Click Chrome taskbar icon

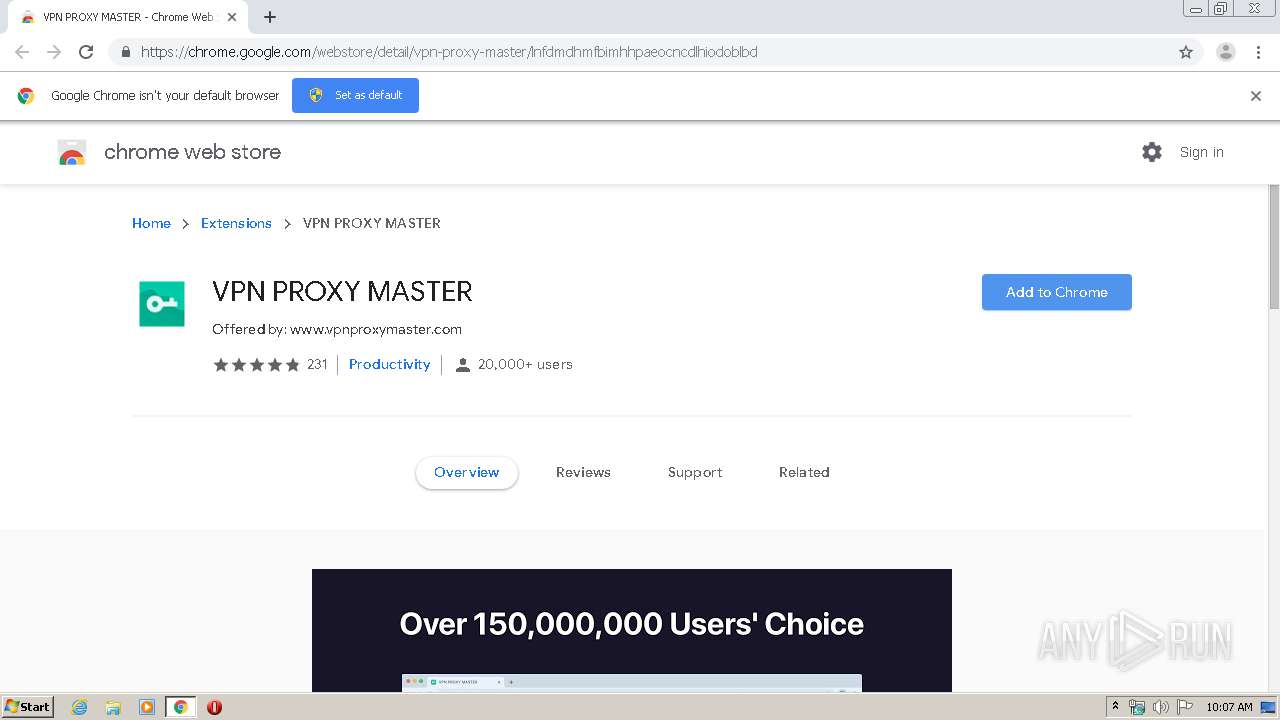pos(181,707)
